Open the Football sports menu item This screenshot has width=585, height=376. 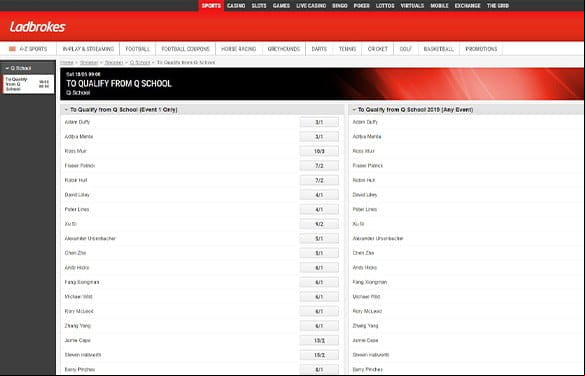(x=138, y=49)
